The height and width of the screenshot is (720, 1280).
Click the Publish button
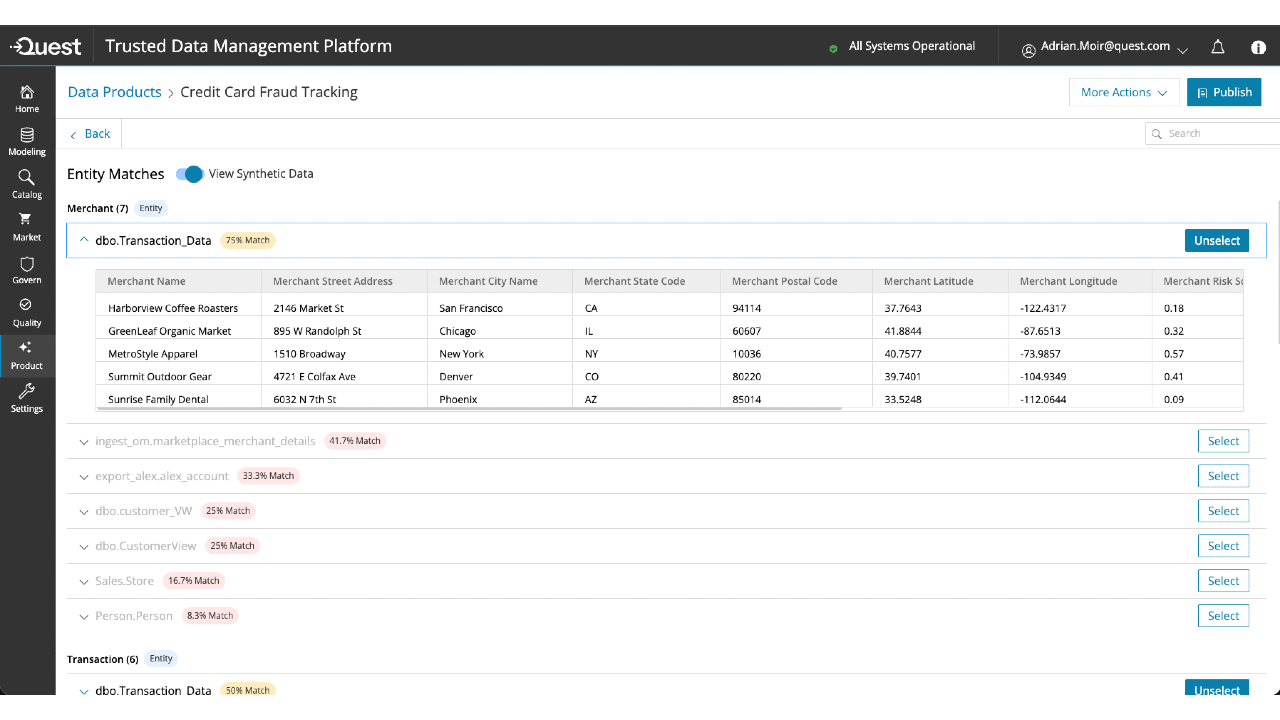coord(1224,92)
